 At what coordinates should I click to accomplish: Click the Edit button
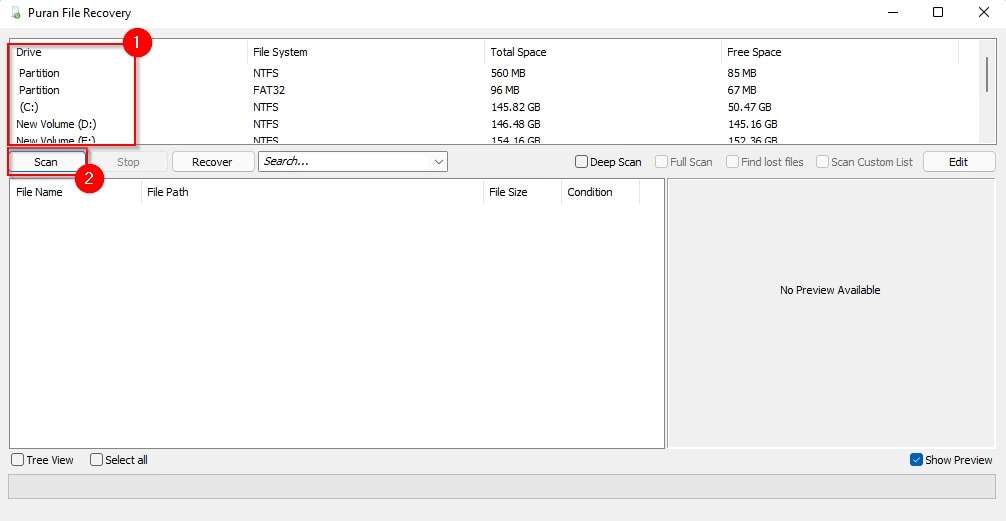pyautogui.click(x=959, y=162)
